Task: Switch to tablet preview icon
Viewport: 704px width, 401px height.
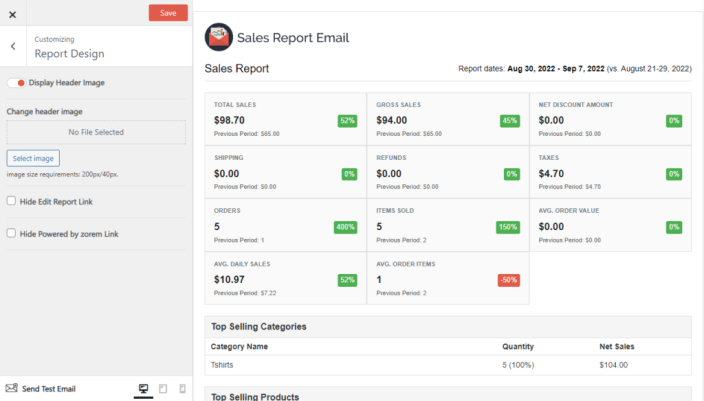Action: (x=163, y=388)
